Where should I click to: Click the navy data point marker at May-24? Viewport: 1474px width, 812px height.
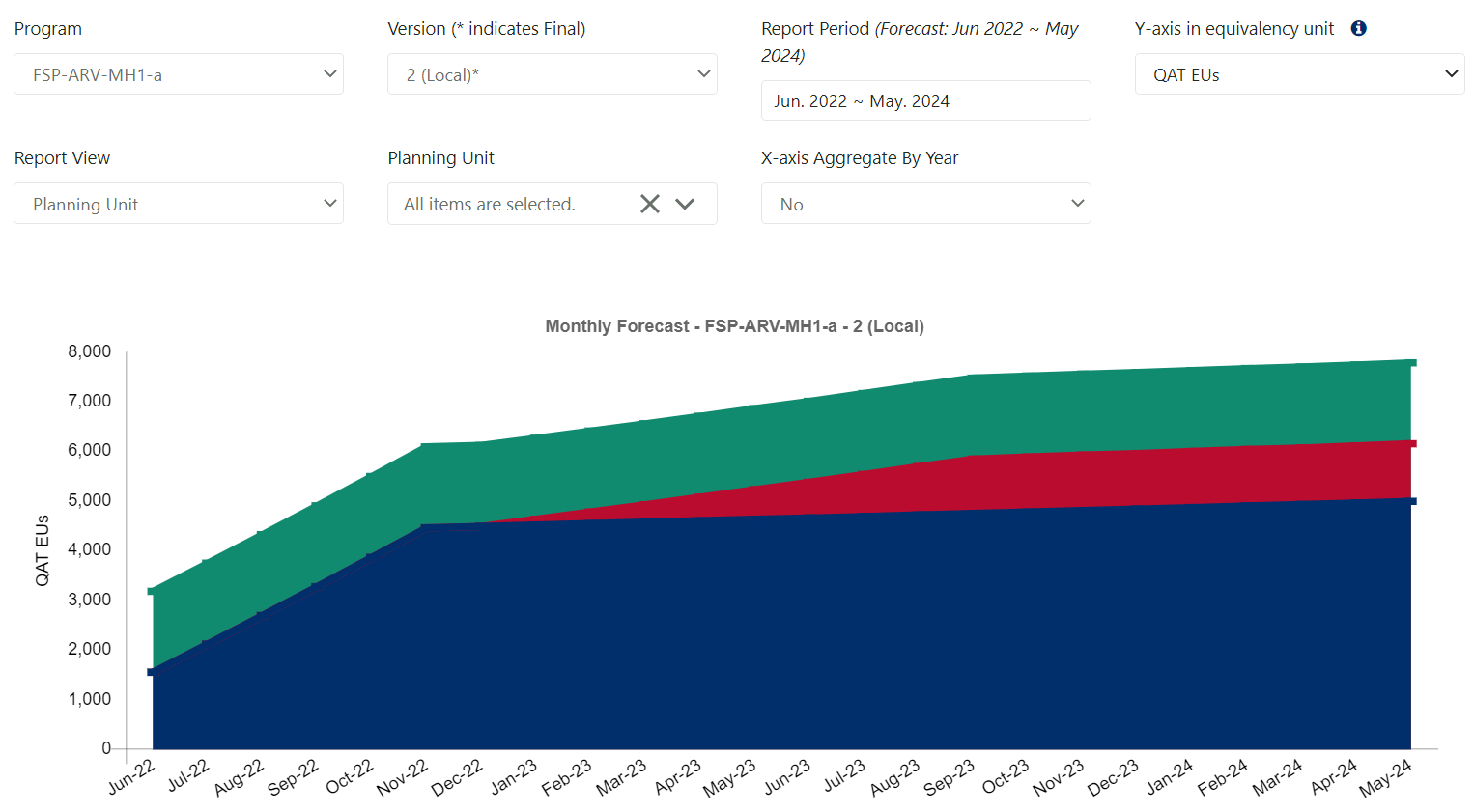pos(1412,501)
